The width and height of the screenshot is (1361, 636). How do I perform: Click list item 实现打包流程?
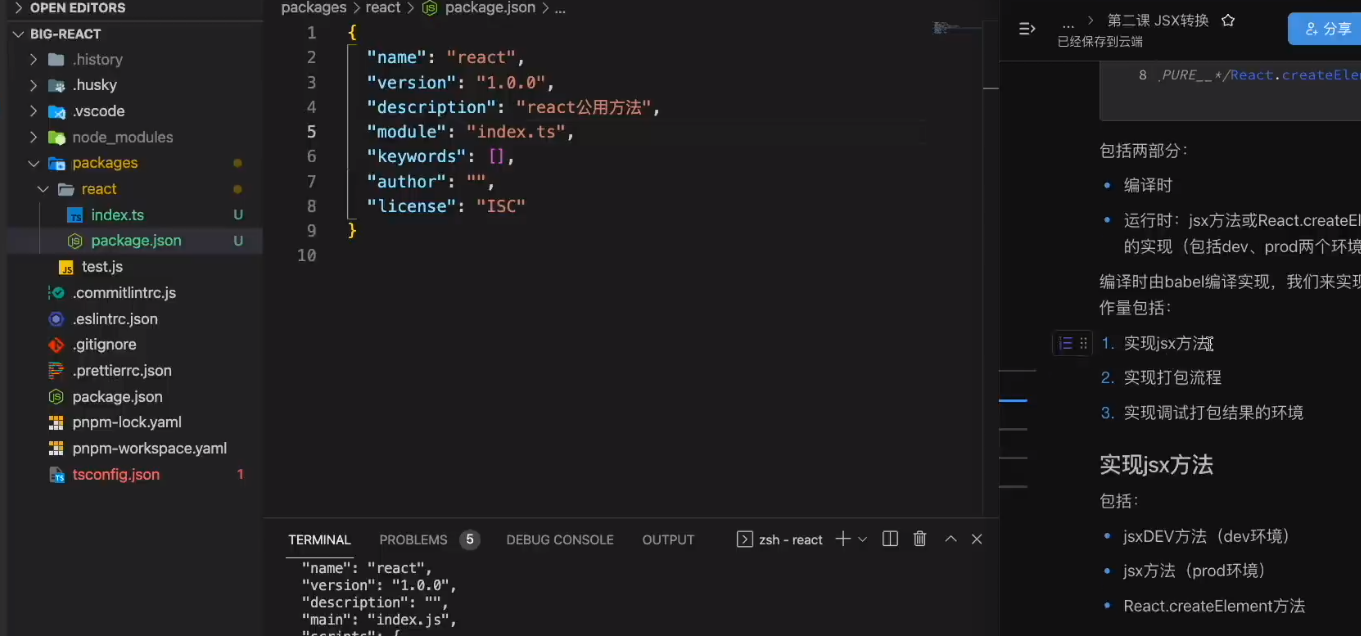click(1173, 378)
